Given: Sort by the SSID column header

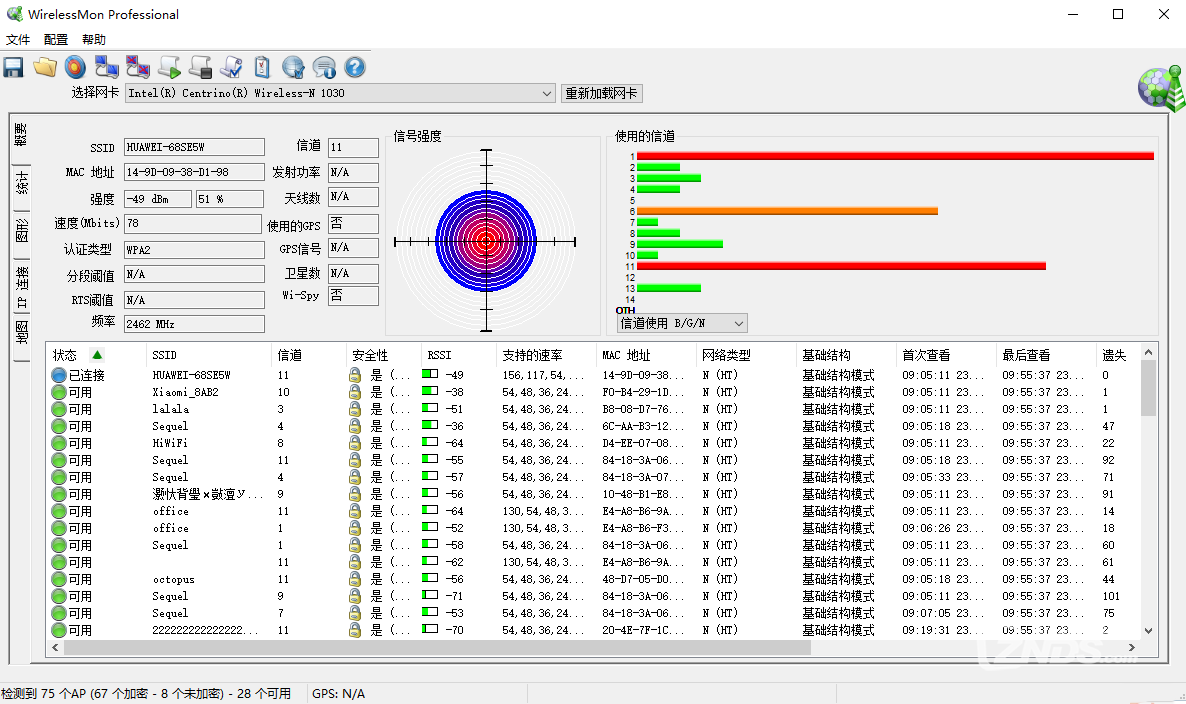Looking at the screenshot, I should click(x=208, y=355).
